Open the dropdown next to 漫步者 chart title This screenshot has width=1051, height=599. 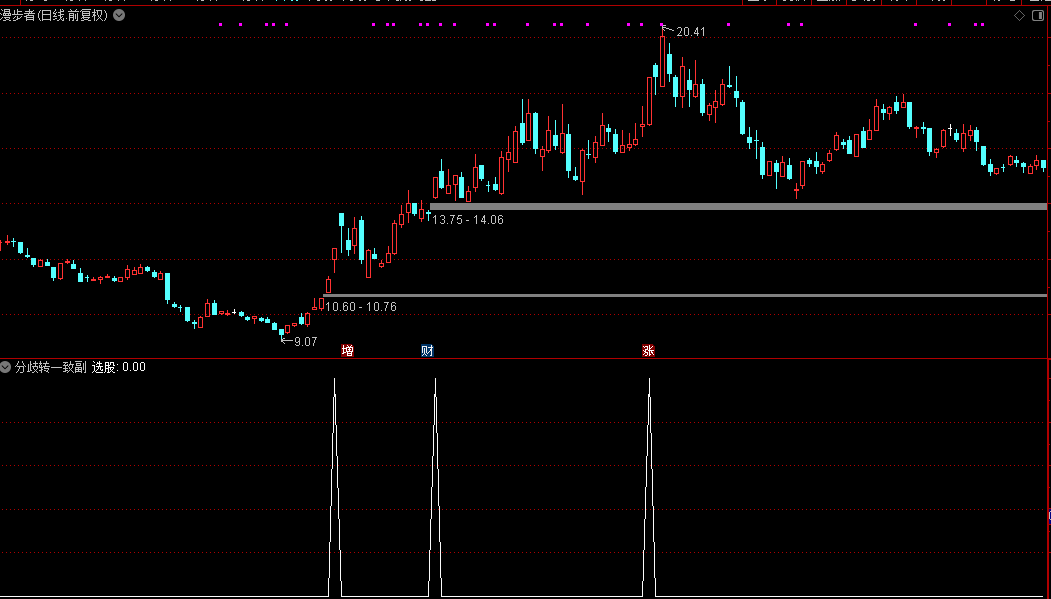119,15
